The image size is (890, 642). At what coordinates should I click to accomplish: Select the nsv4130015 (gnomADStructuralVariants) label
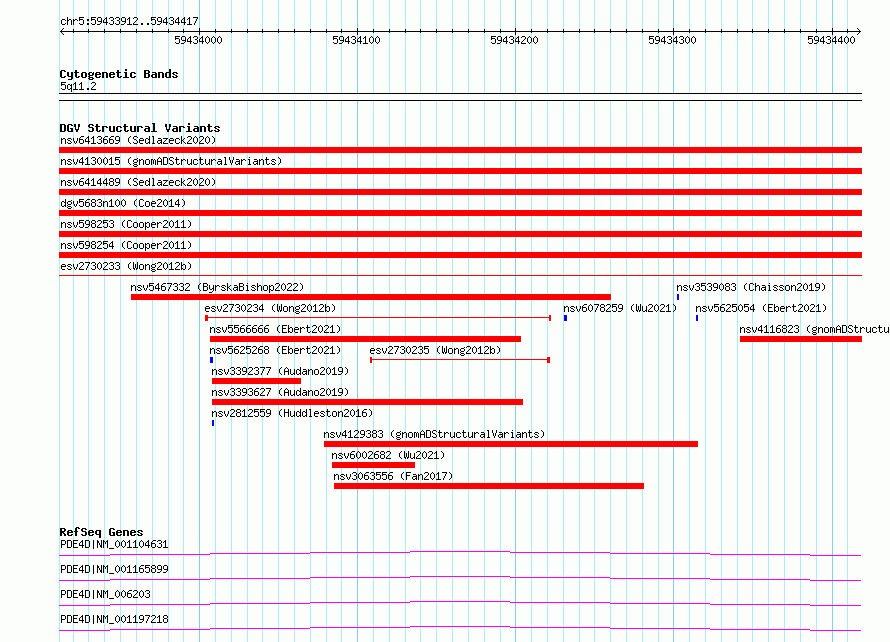coord(171,161)
